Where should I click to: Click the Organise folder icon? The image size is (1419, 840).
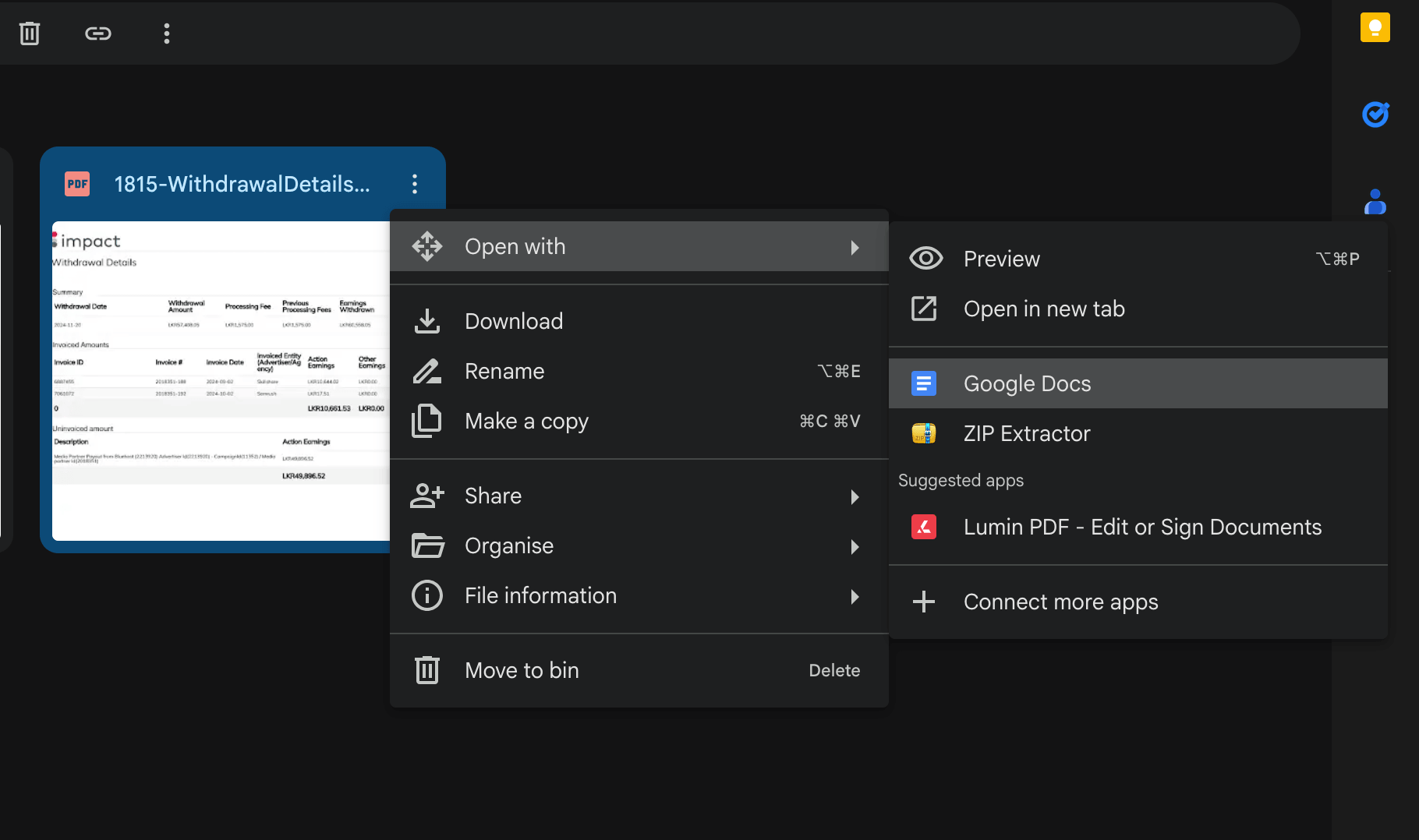point(427,545)
